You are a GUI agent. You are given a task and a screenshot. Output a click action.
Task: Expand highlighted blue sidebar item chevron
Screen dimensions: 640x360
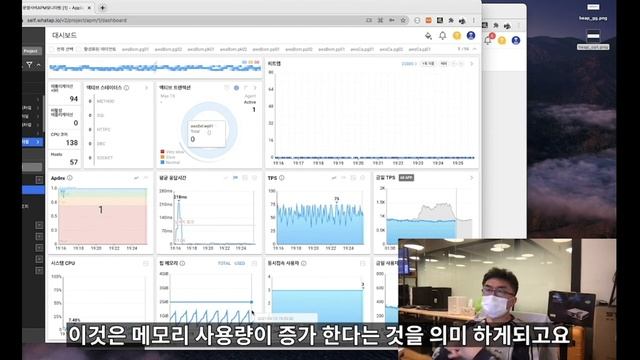[x=38, y=142]
